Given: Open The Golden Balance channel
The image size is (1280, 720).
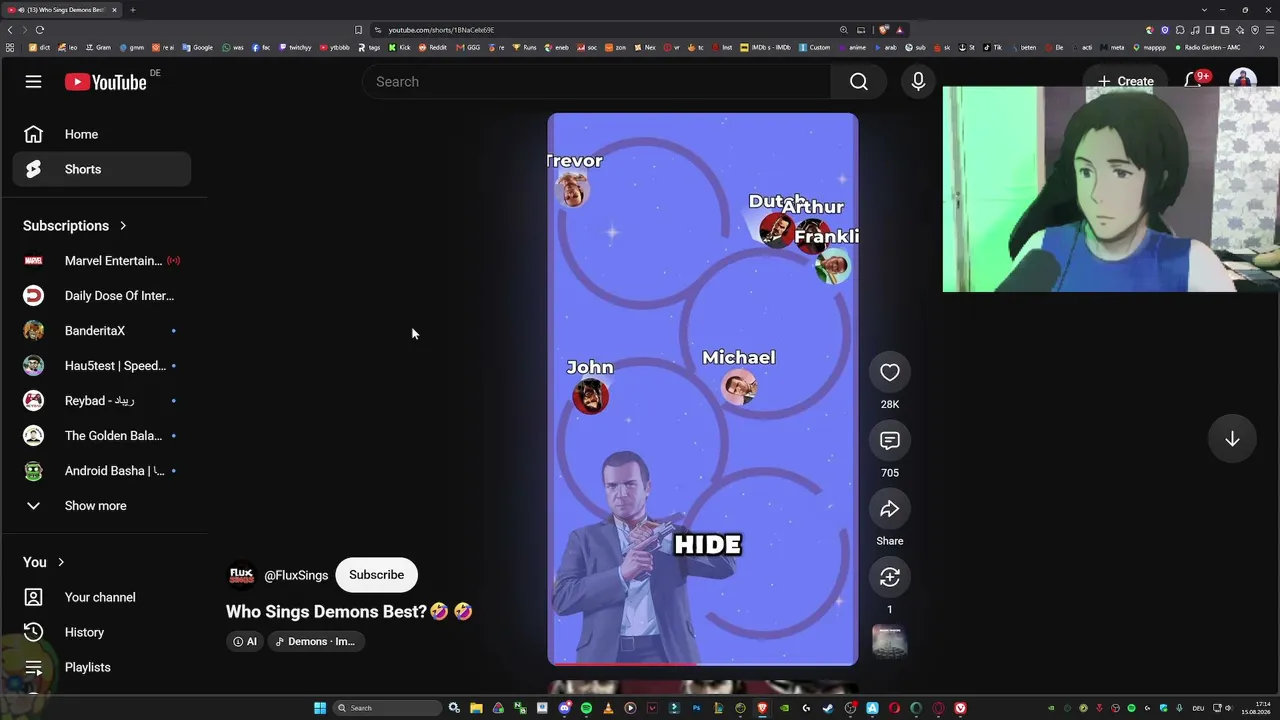Looking at the screenshot, I should [x=102, y=436].
